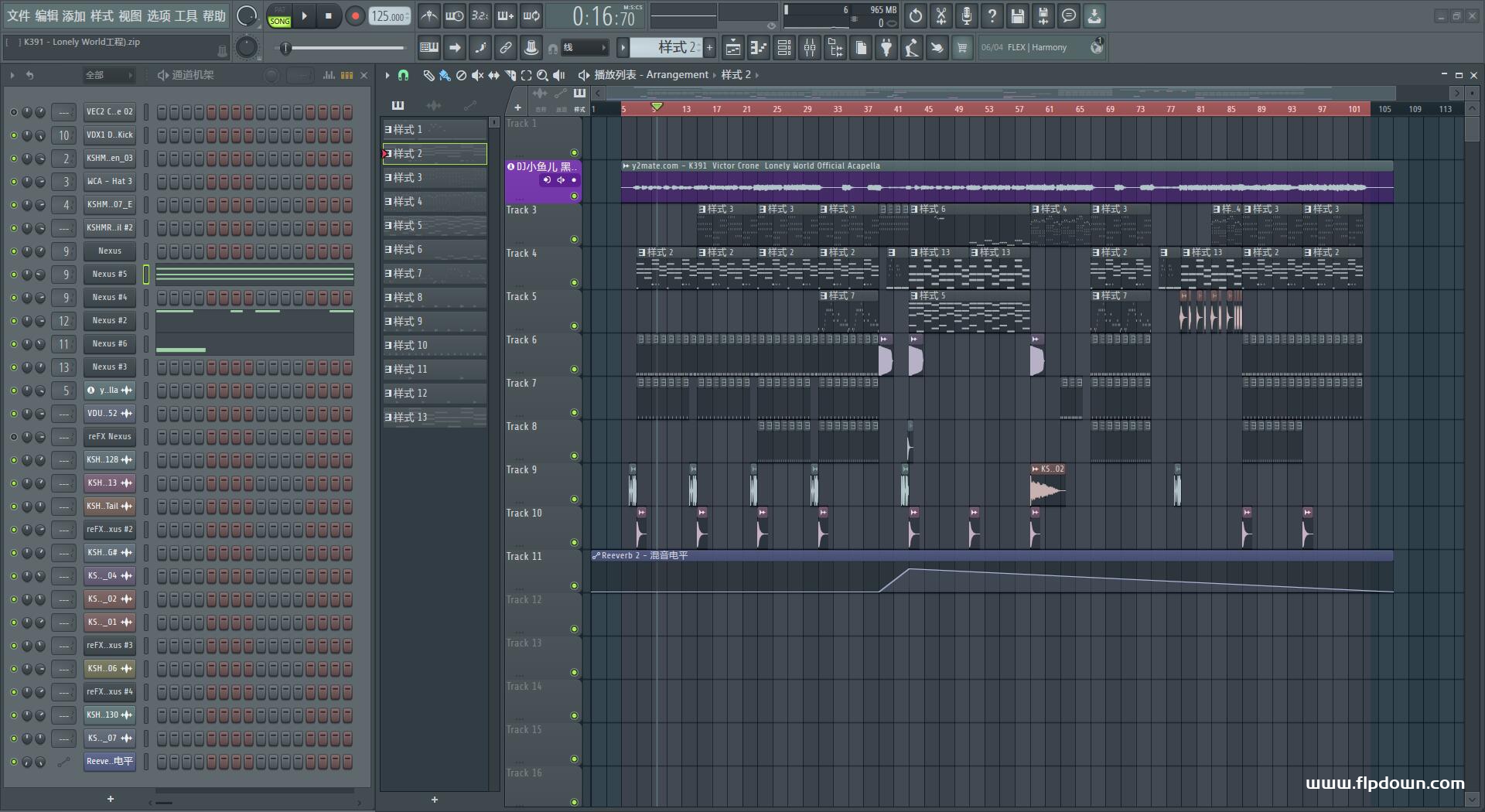Open the Piano roll view icon
The image size is (1485, 812).
click(759, 47)
